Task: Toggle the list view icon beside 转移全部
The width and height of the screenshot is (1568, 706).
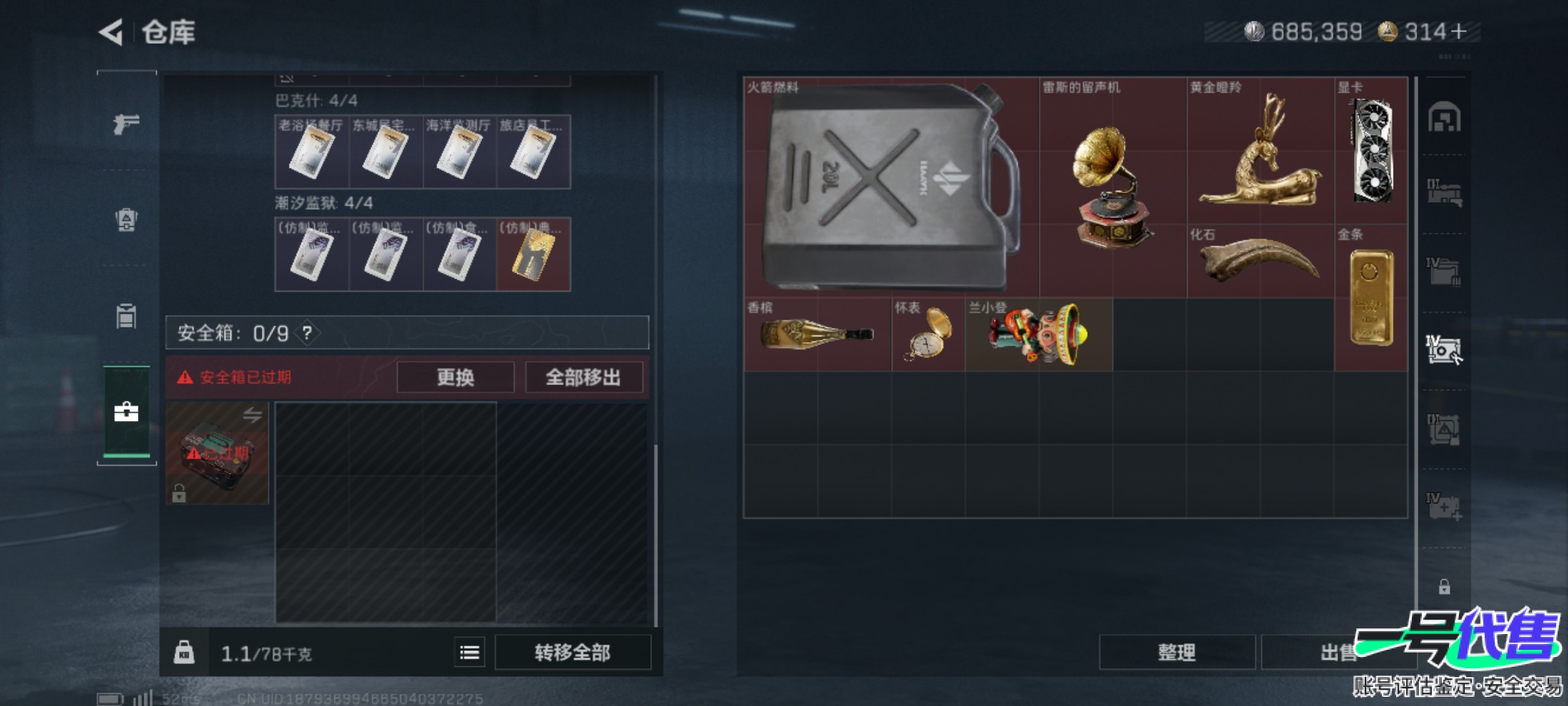Action: 470,652
